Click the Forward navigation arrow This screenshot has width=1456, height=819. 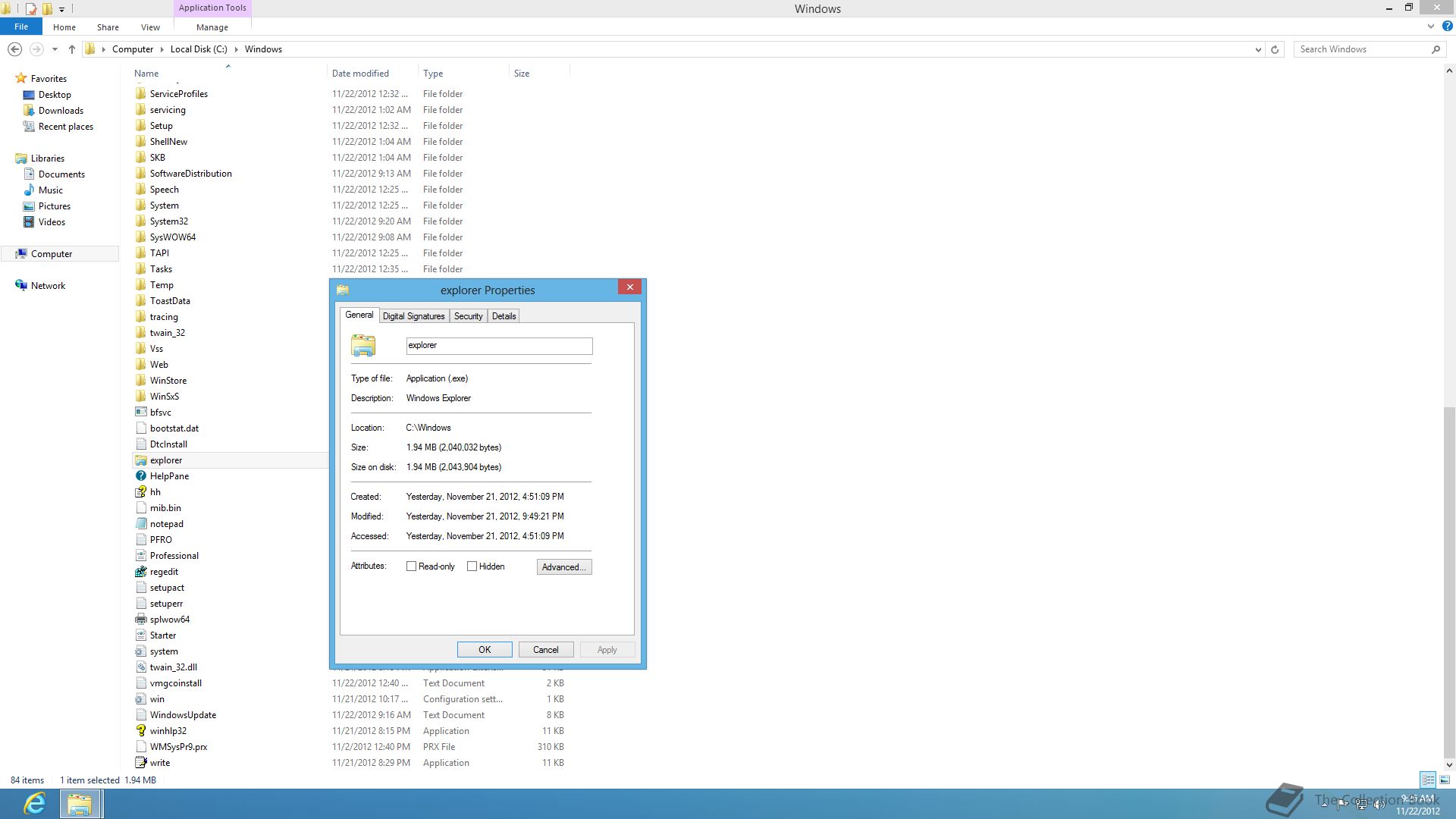pos(36,49)
